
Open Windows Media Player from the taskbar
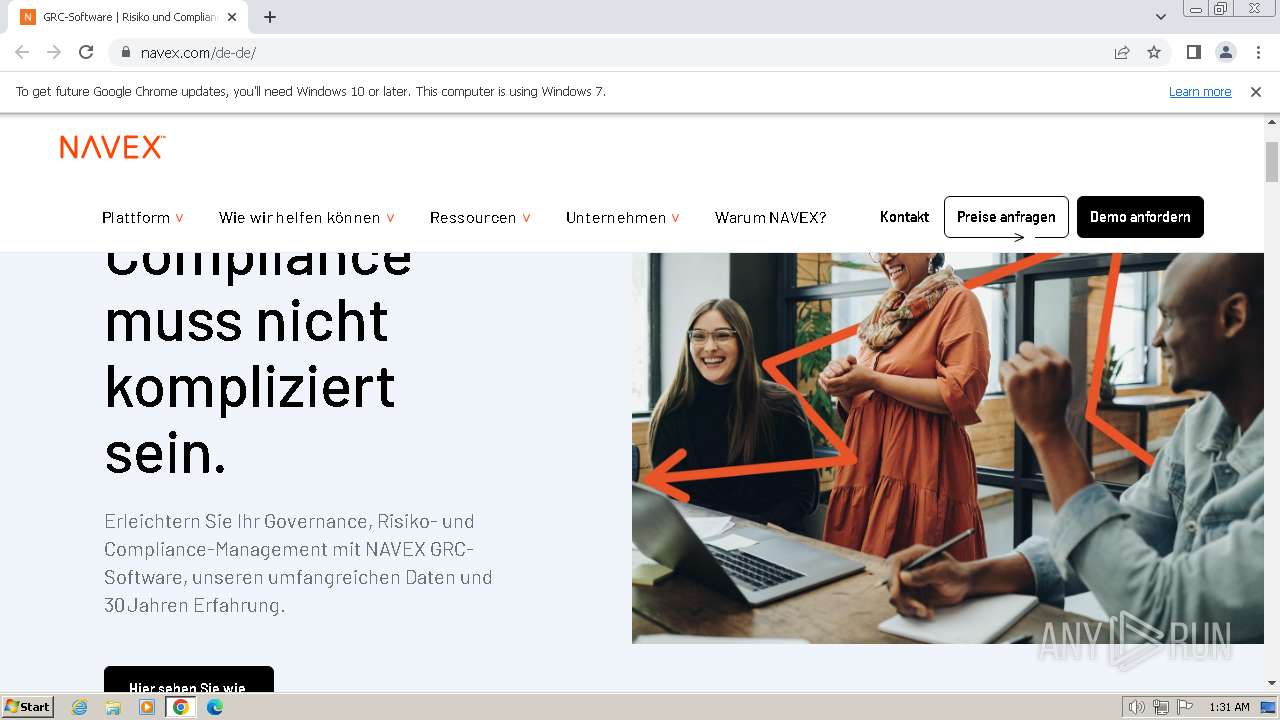pos(147,707)
